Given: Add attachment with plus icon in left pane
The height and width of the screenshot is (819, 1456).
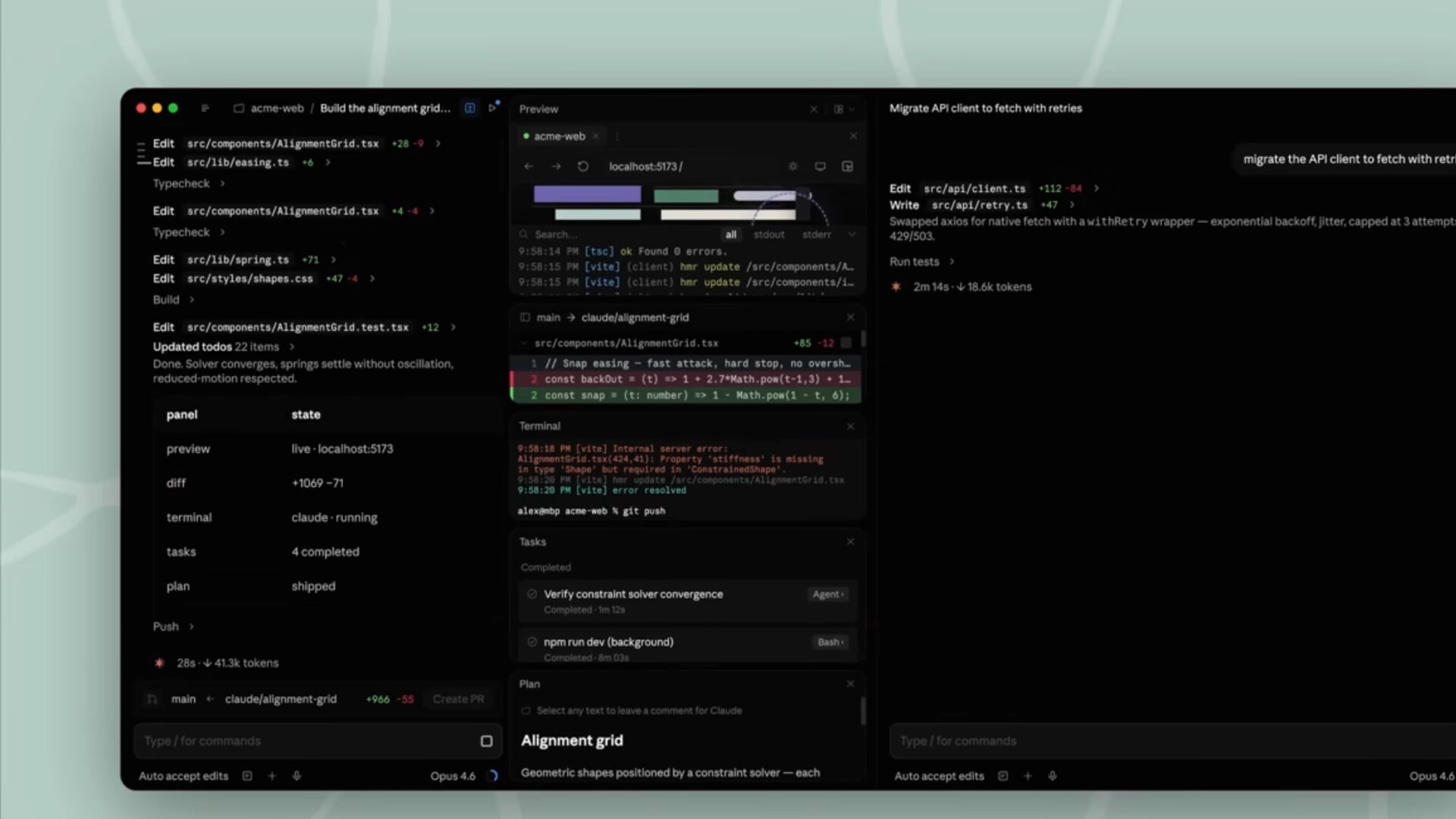Looking at the screenshot, I should tap(271, 776).
